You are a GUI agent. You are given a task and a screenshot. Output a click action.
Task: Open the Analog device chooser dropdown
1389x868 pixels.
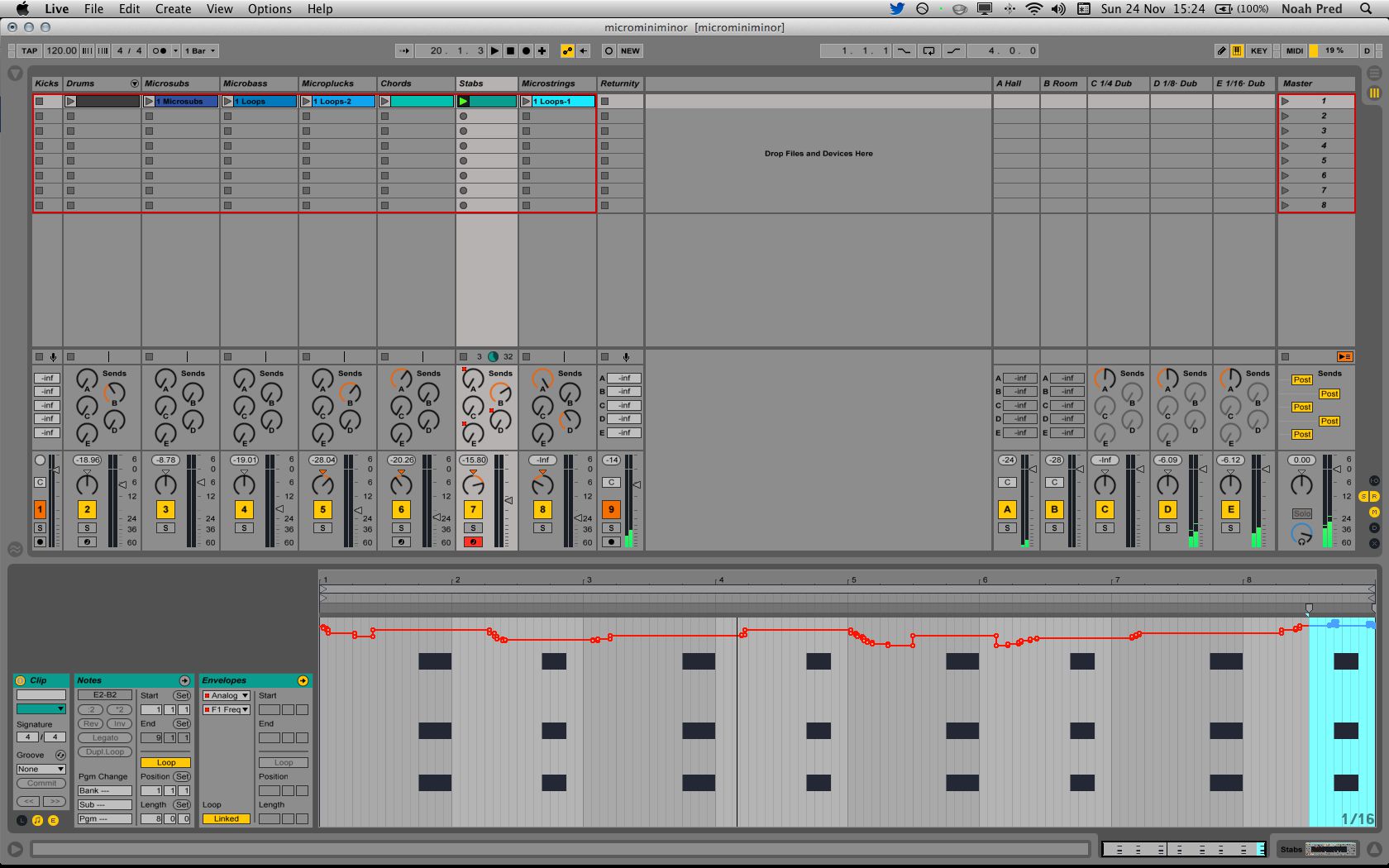[226, 695]
